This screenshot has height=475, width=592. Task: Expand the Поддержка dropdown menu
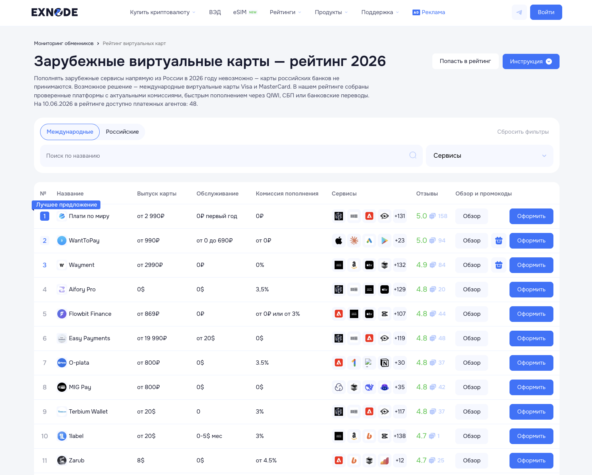pyautogui.click(x=380, y=12)
